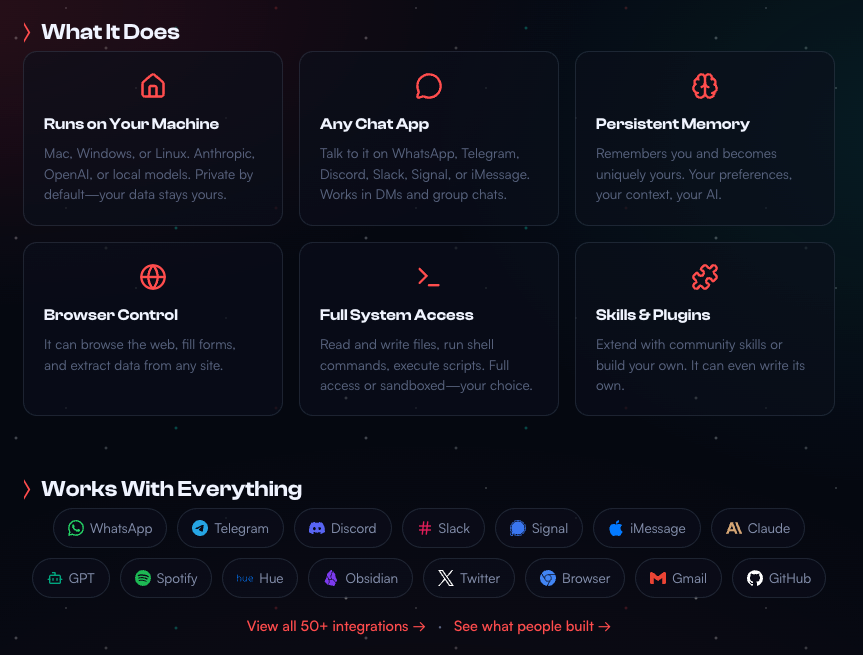Open the Spotify integration chip

click(x=166, y=578)
